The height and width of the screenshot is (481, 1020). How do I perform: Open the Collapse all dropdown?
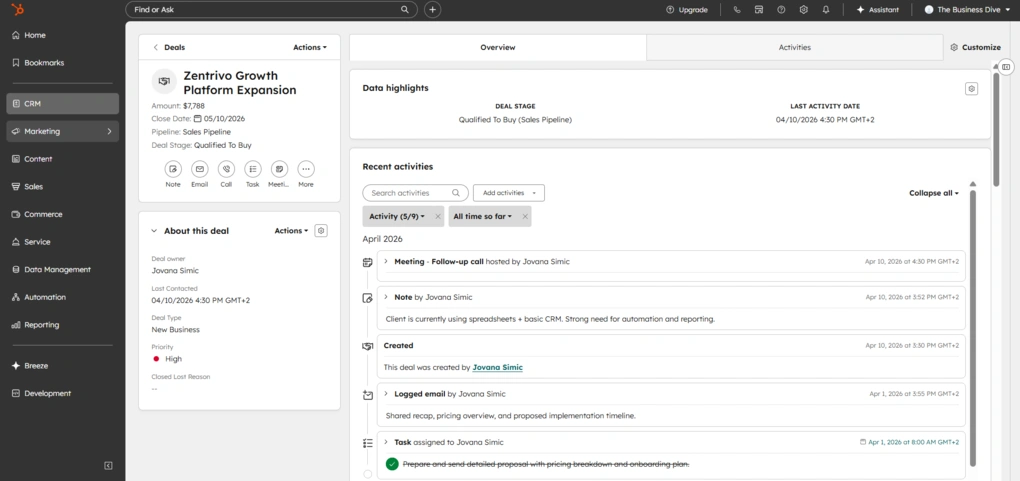(x=934, y=193)
